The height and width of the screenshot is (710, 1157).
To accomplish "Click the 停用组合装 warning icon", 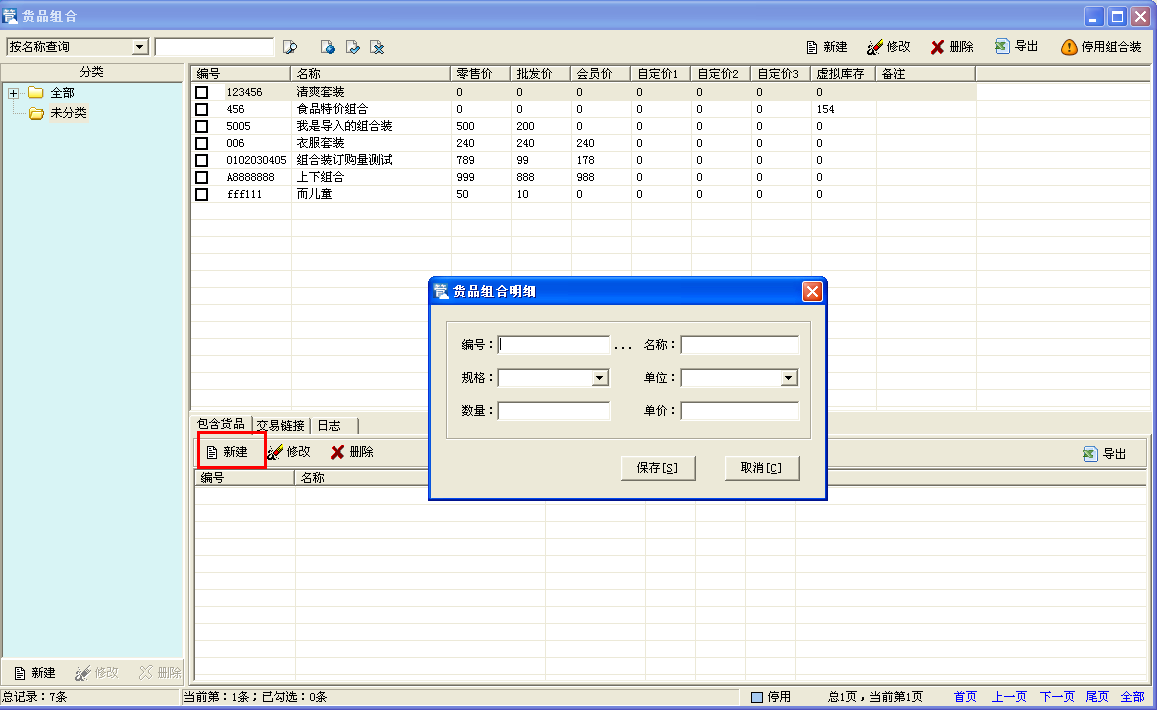I will point(1096,46).
